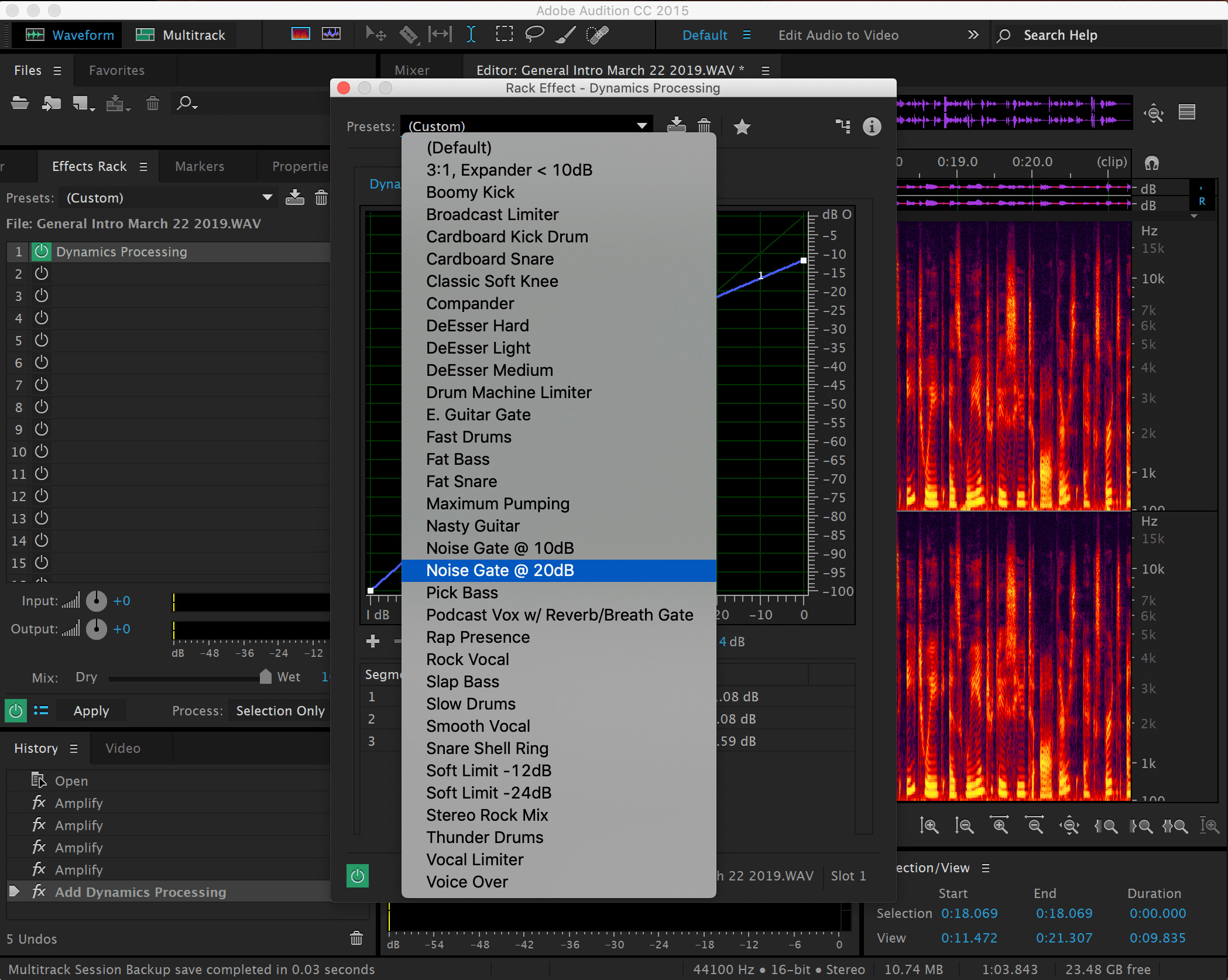Click the info icon in the effect dialog

[872, 126]
